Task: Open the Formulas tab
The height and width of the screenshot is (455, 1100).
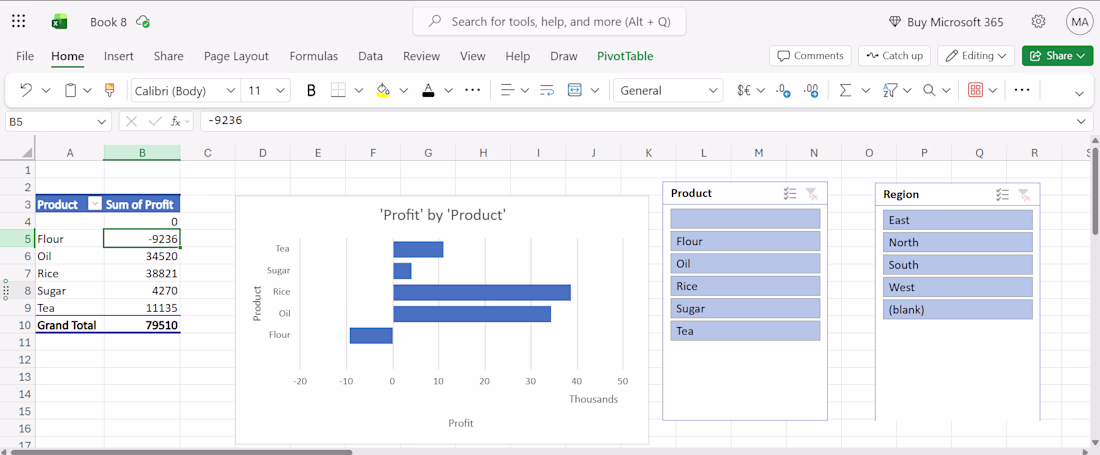Action: (x=314, y=56)
